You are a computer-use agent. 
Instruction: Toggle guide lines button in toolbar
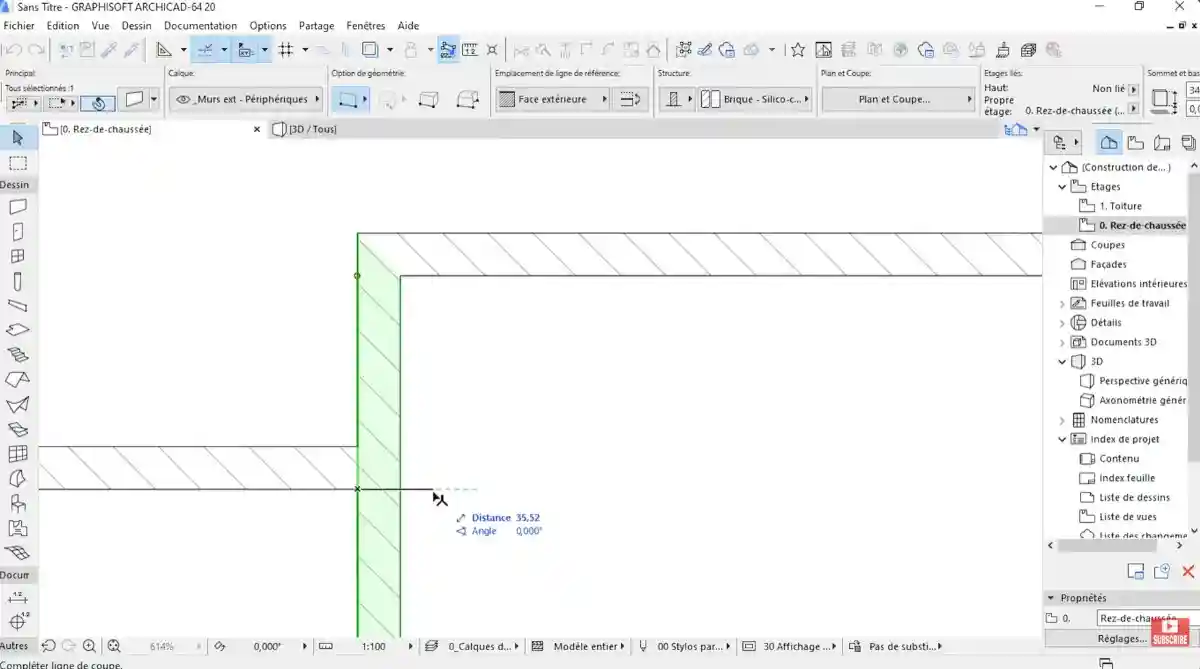[x=205, y=49]
